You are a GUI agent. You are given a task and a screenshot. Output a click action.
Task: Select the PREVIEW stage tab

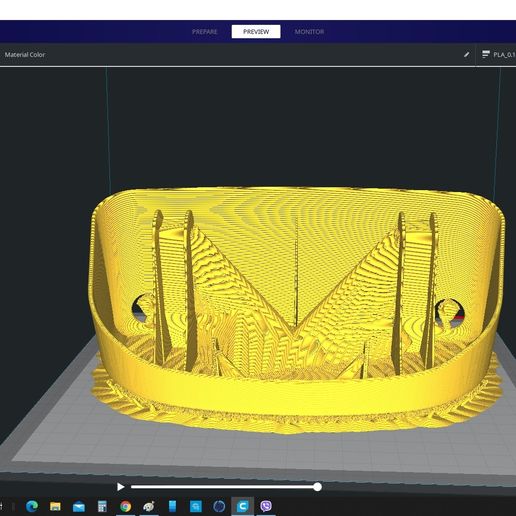256,32
